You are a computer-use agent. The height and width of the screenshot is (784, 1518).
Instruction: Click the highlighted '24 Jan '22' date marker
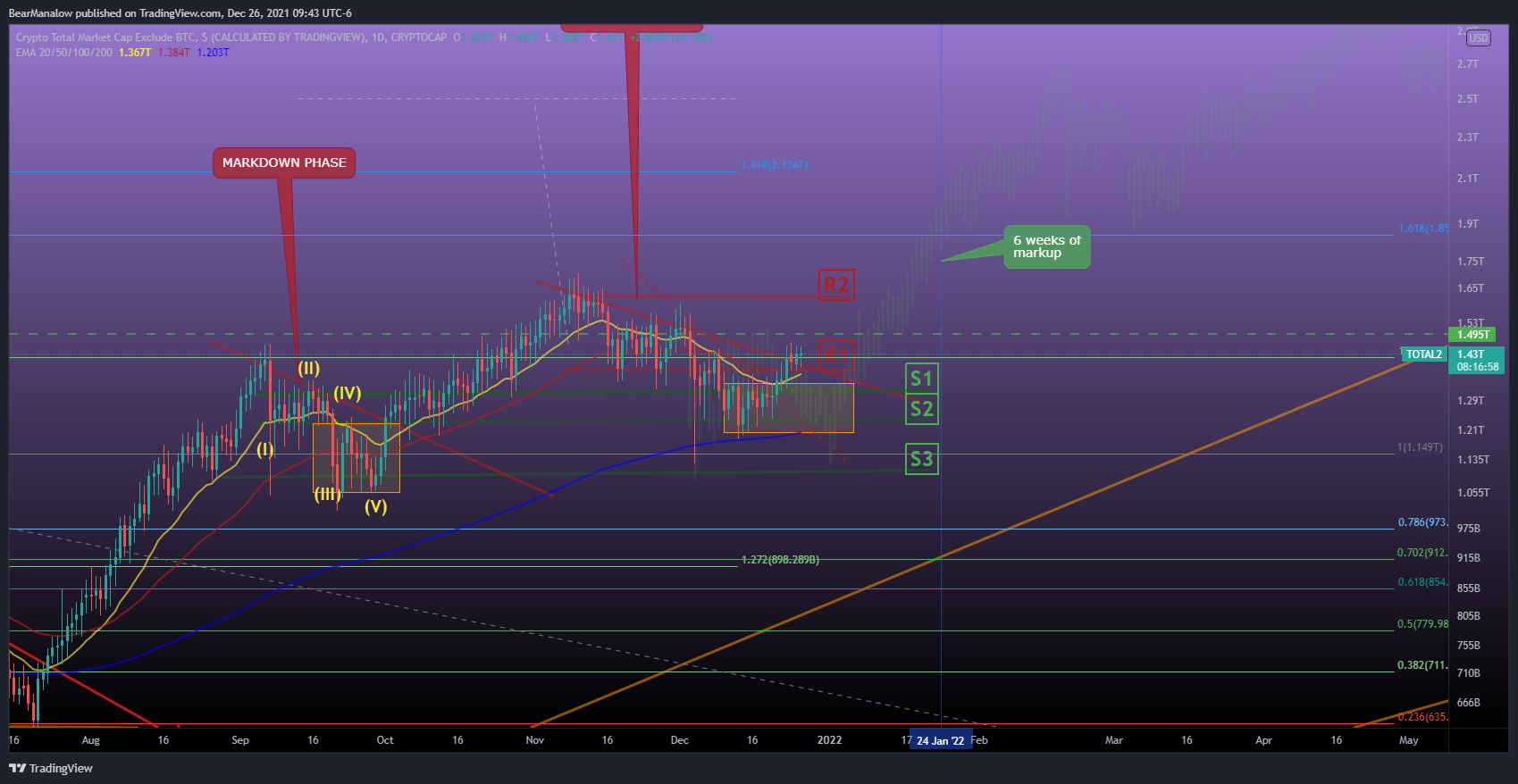click(x=940, y=741)
